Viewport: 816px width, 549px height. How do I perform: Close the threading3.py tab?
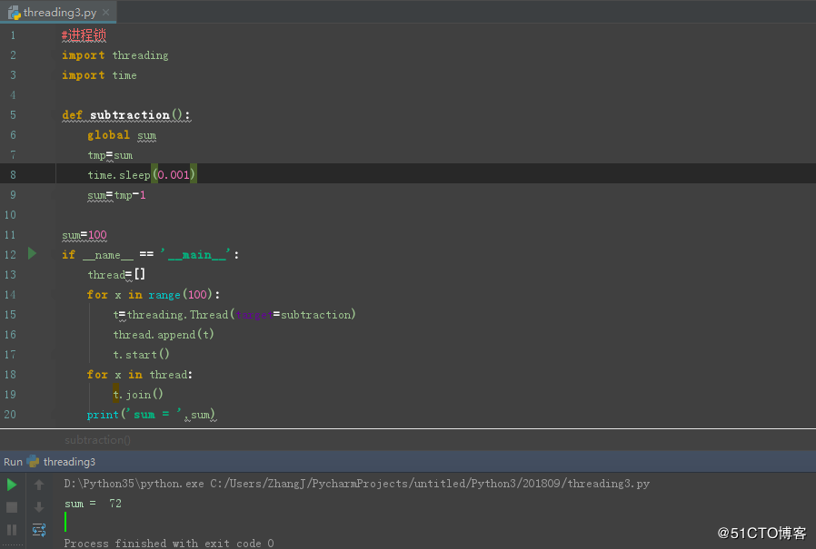[x=106, y=12]
